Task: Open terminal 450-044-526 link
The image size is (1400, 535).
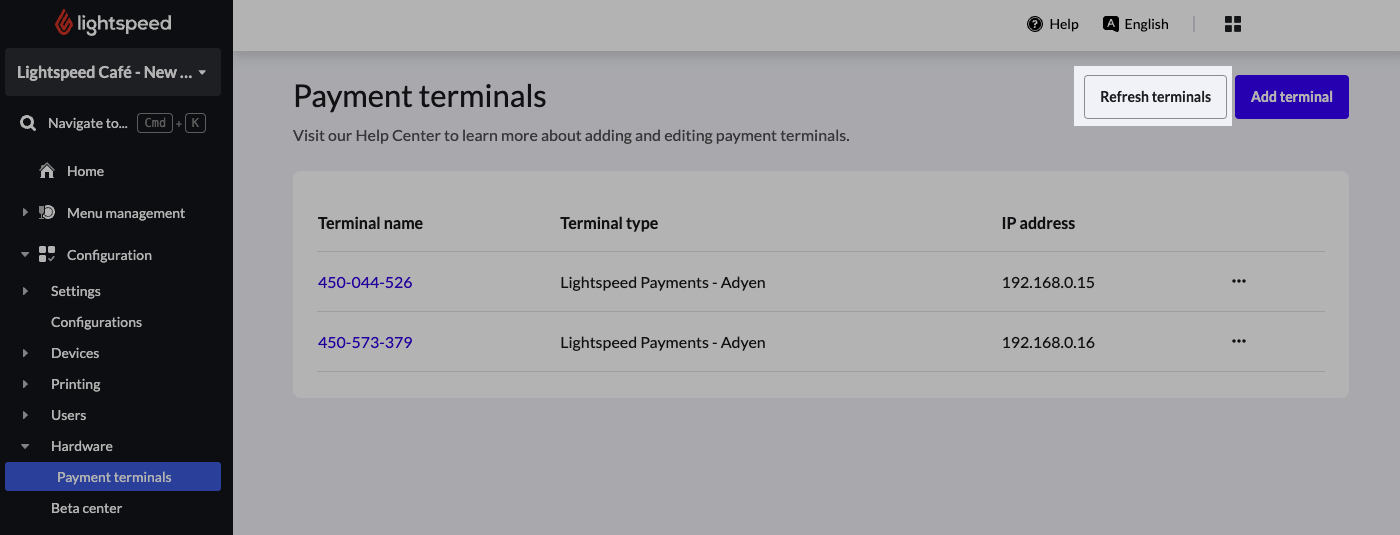Action: pyautogui.click(x=365, y=282)
